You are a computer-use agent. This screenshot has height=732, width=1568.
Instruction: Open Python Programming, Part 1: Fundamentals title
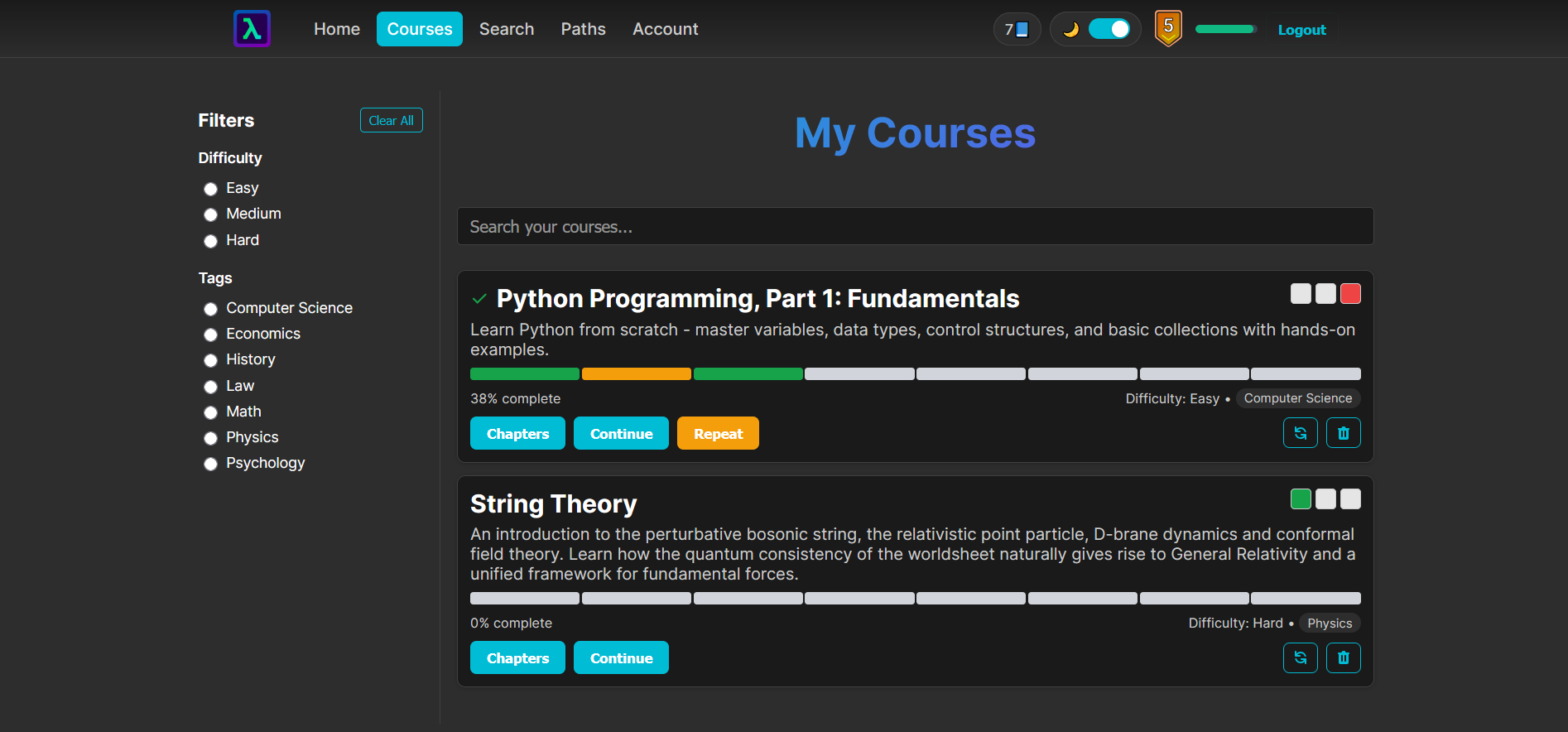pyautogui.click(x=758, y=298)
